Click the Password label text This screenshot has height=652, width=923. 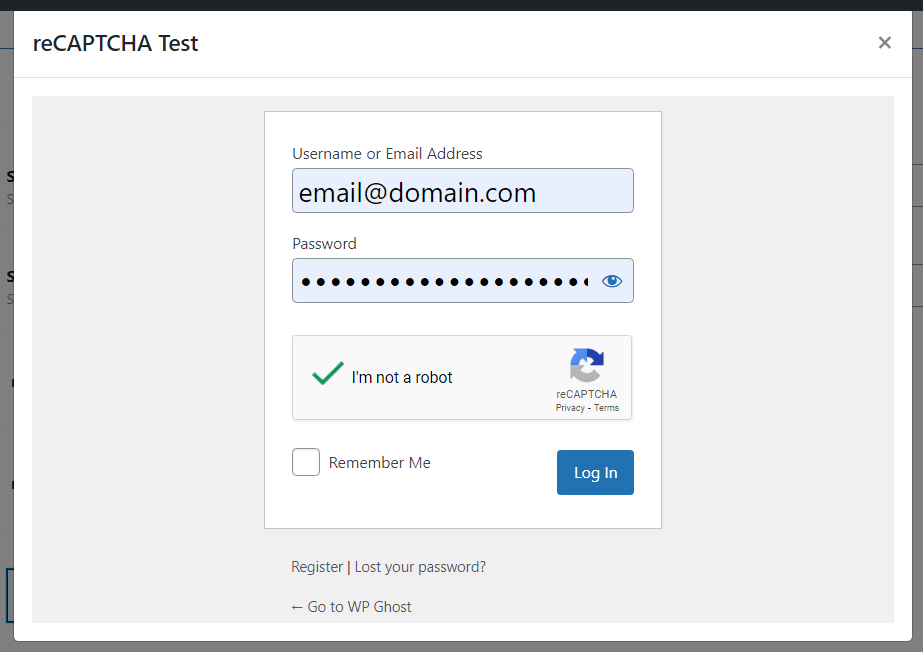coord(324,244)
